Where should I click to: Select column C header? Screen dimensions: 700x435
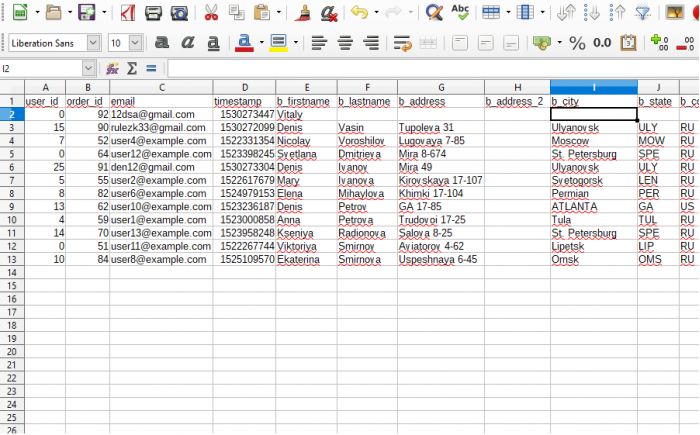[x=161, y=88]
